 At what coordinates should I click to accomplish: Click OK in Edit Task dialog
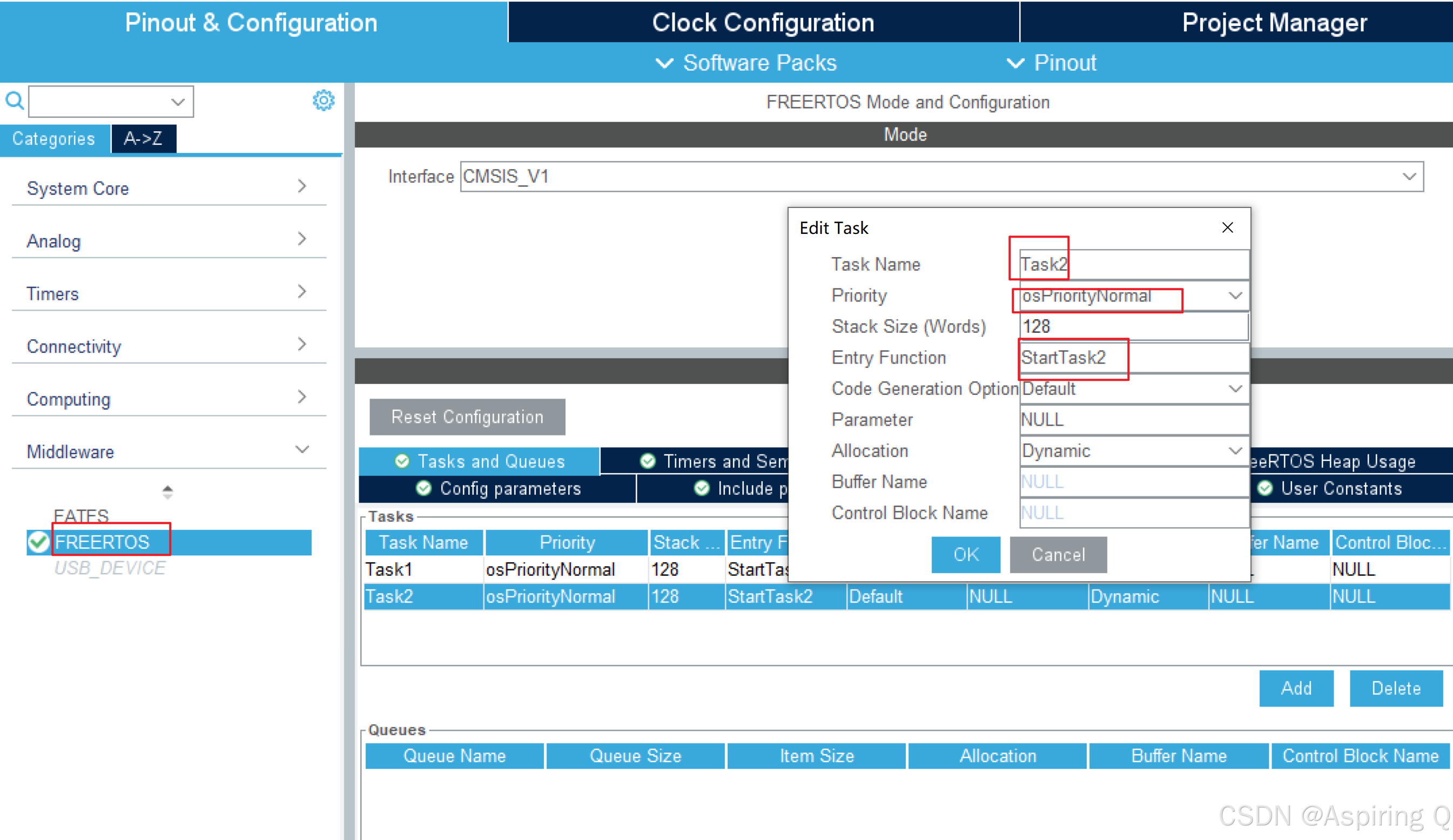[x=966, y=555]
